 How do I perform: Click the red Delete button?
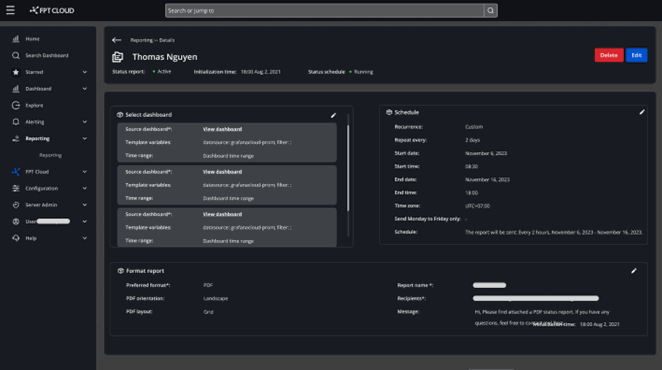point(609,55)
